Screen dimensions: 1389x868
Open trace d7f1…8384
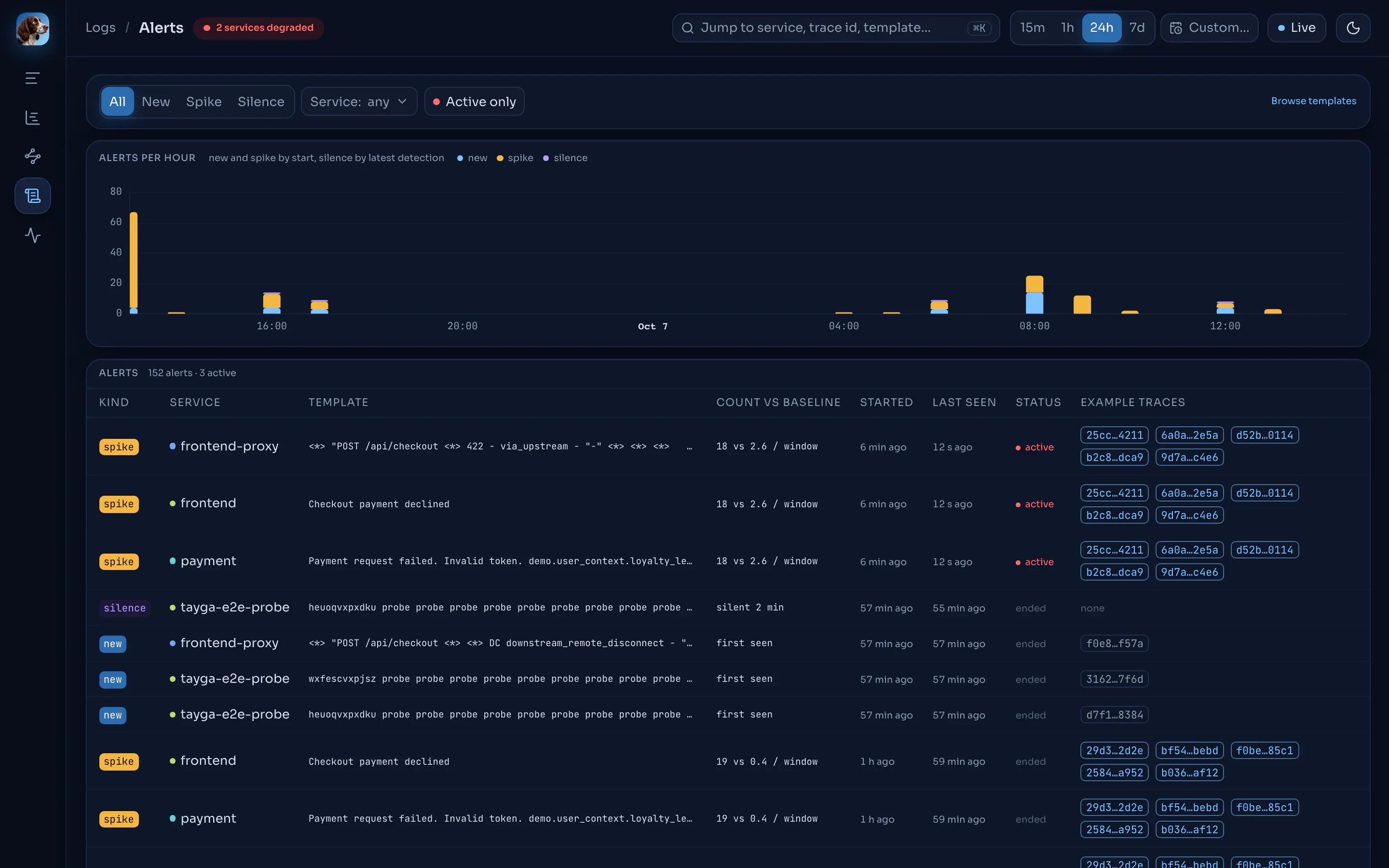1114,715
